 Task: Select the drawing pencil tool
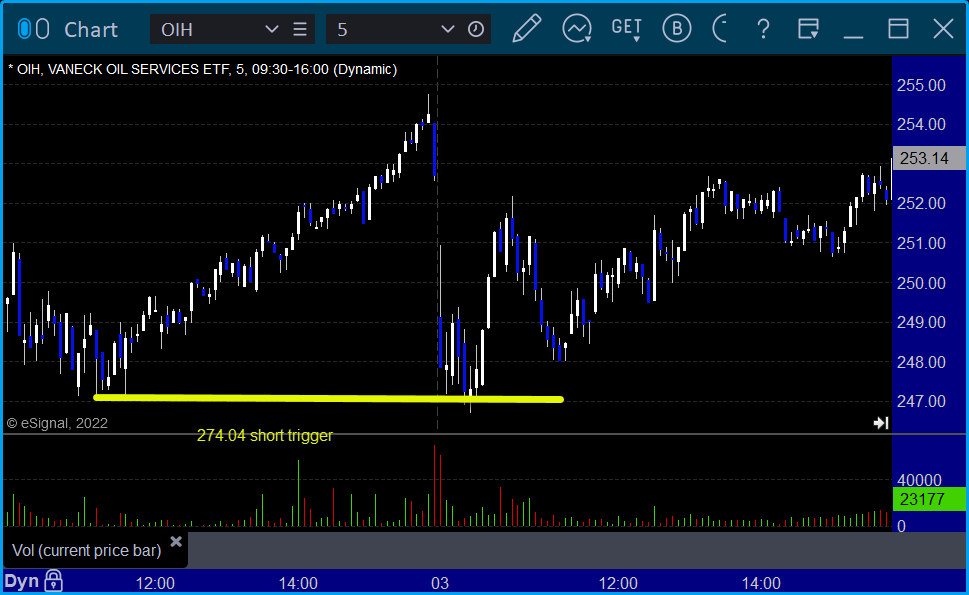(x=527, y=28)
